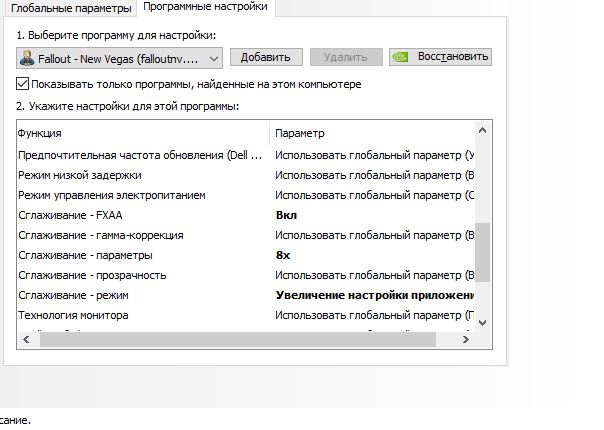This screenshot has width=604, height=430.
Task: Click the NVIDIA logo on Восстановить button
Action: pyautogui.click(x=401, y=57)
